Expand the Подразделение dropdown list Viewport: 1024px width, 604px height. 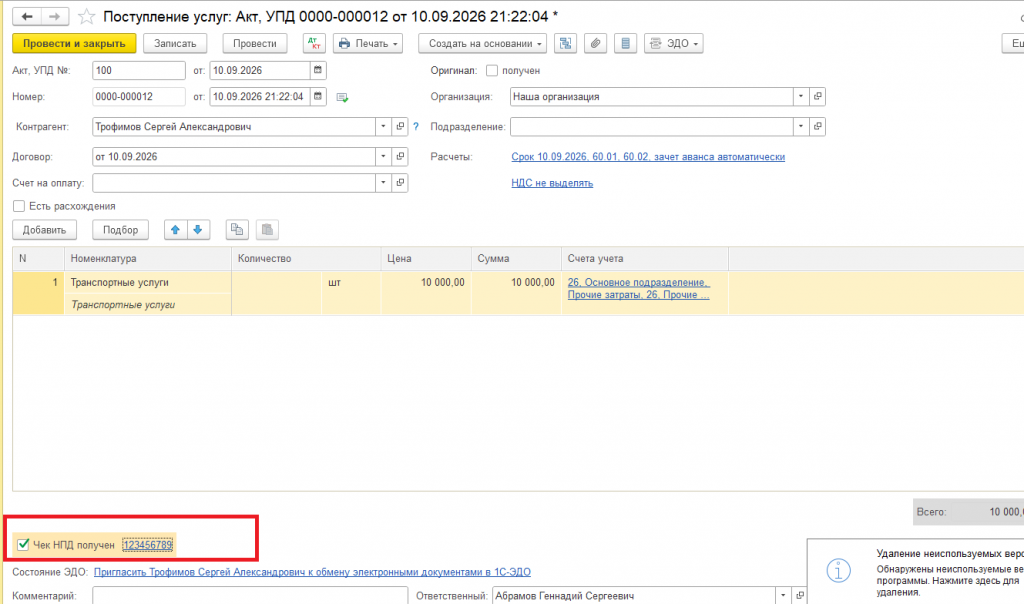click(801, 127)
